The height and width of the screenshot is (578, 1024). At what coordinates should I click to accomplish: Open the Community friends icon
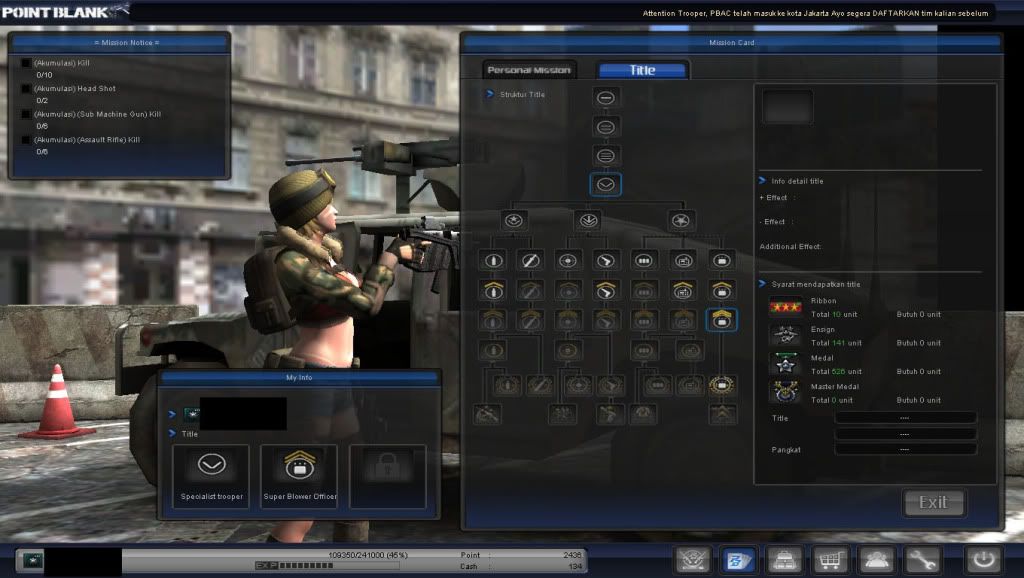pyautogui.click(x=876, y=560)
